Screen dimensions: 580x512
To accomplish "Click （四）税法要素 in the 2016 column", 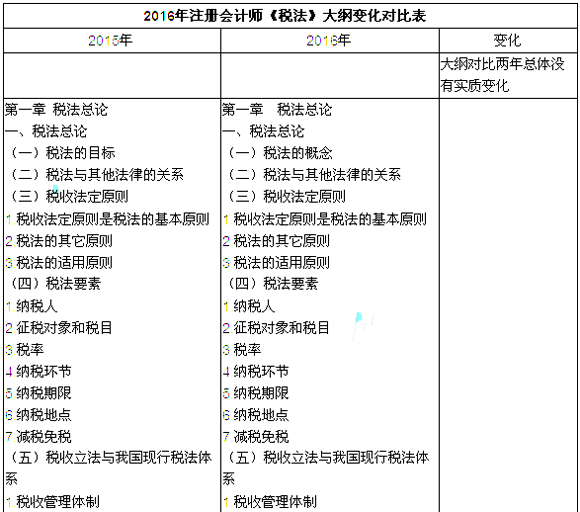I will point(272,284).
